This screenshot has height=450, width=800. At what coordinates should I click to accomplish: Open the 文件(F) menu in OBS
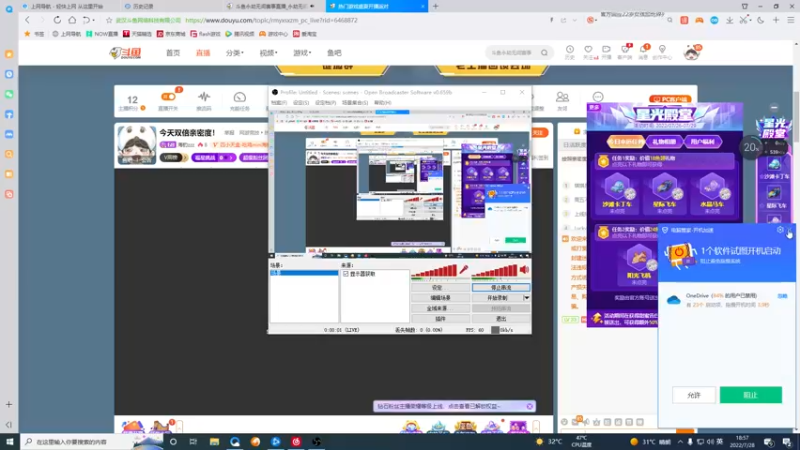[x=279, y=103]
